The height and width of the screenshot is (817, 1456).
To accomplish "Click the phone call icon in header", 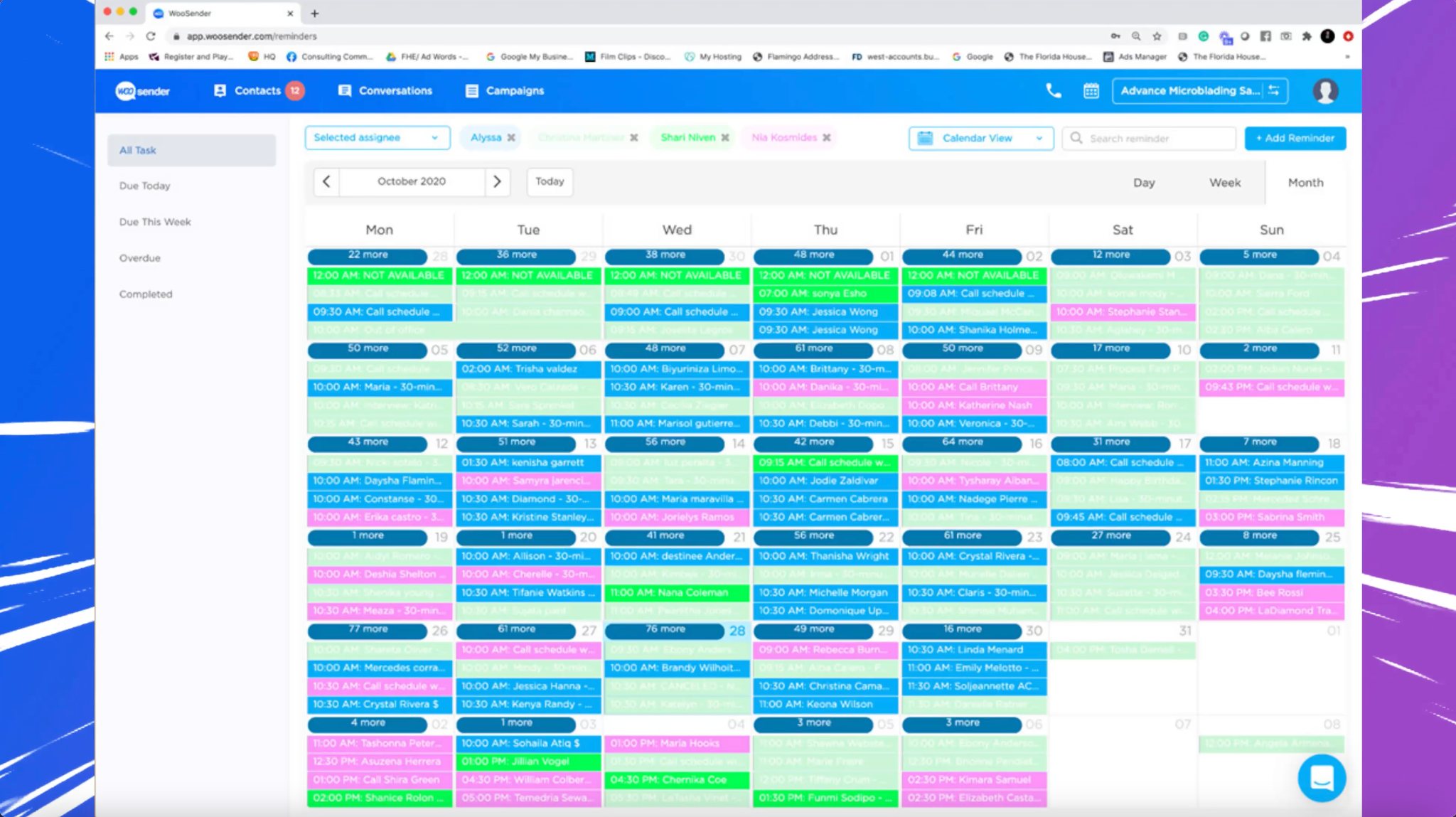I will [1054, 90].
